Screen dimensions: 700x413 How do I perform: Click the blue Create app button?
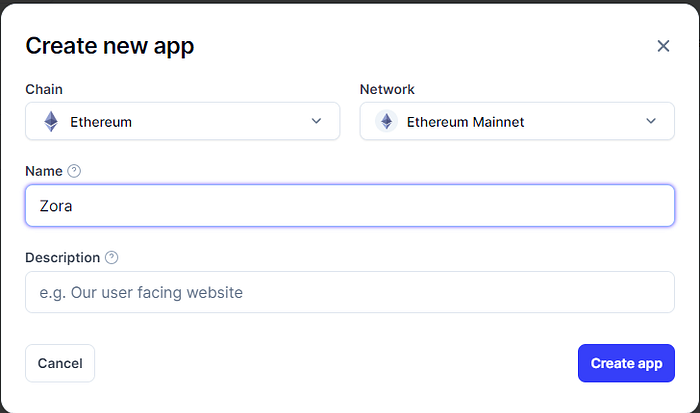626,363
